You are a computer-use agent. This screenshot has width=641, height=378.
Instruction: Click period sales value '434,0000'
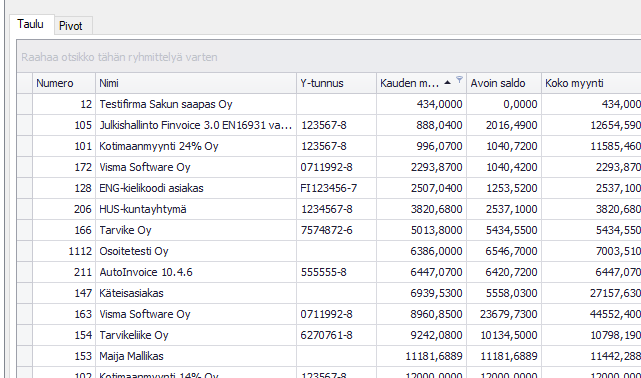(421, 104)
